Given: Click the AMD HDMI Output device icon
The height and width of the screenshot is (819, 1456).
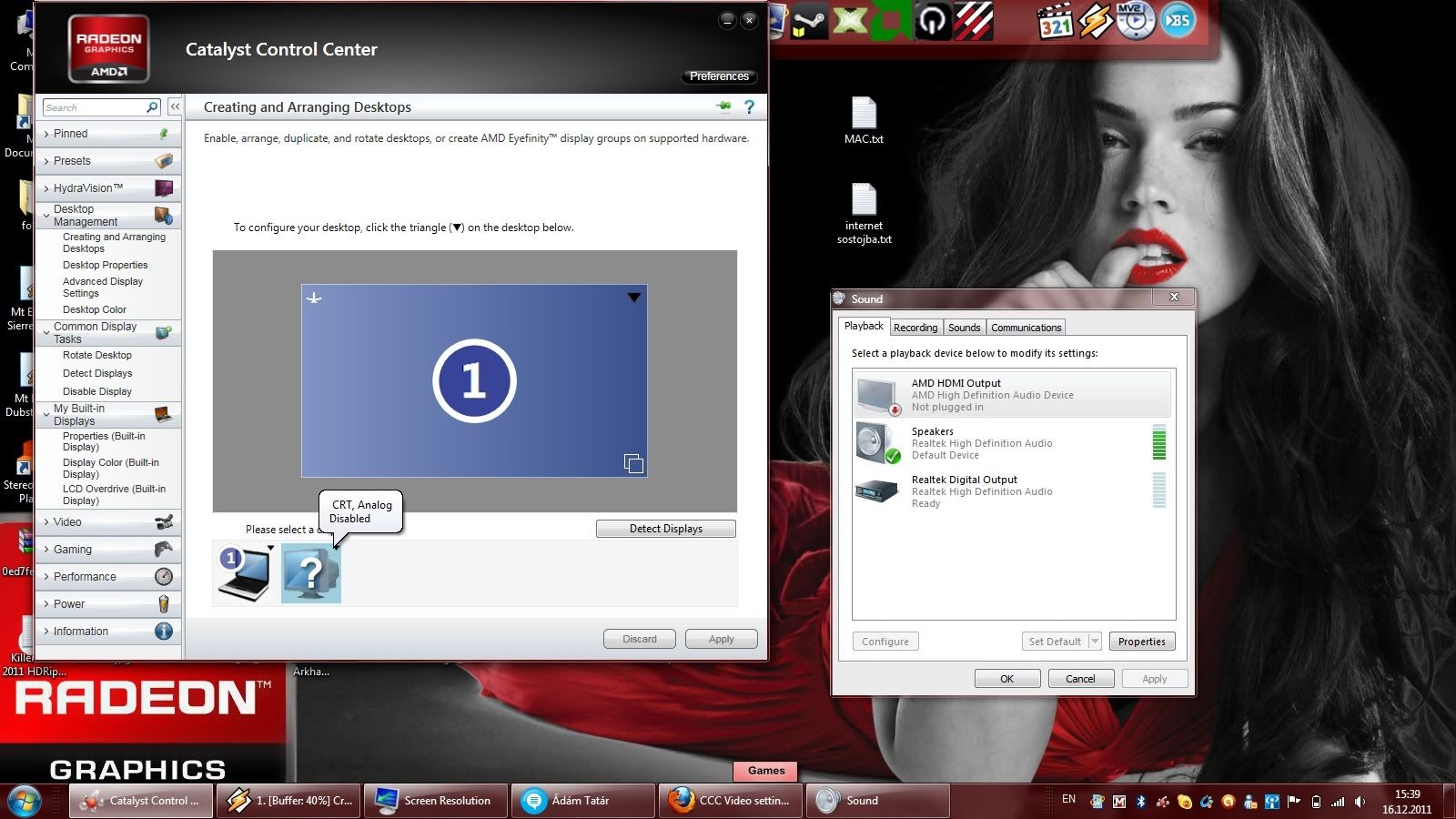Looking at the screenshot, I should pyautogui.click(x=879, y=395).
